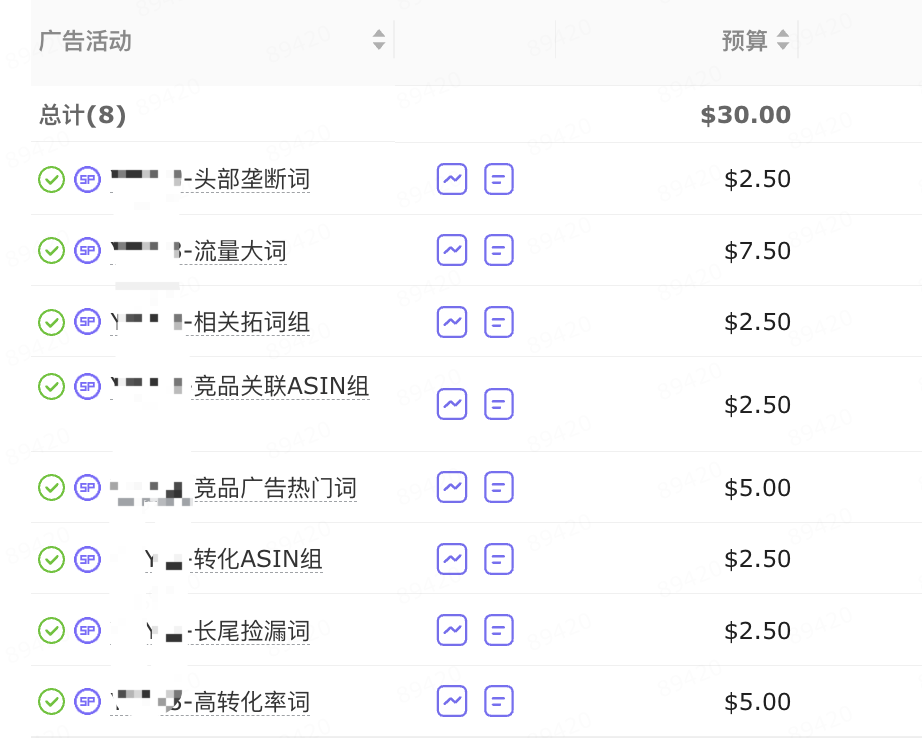922x738 pixels.
Task: Click the $7.50 budget cell
Action: (x=757, y=251)
